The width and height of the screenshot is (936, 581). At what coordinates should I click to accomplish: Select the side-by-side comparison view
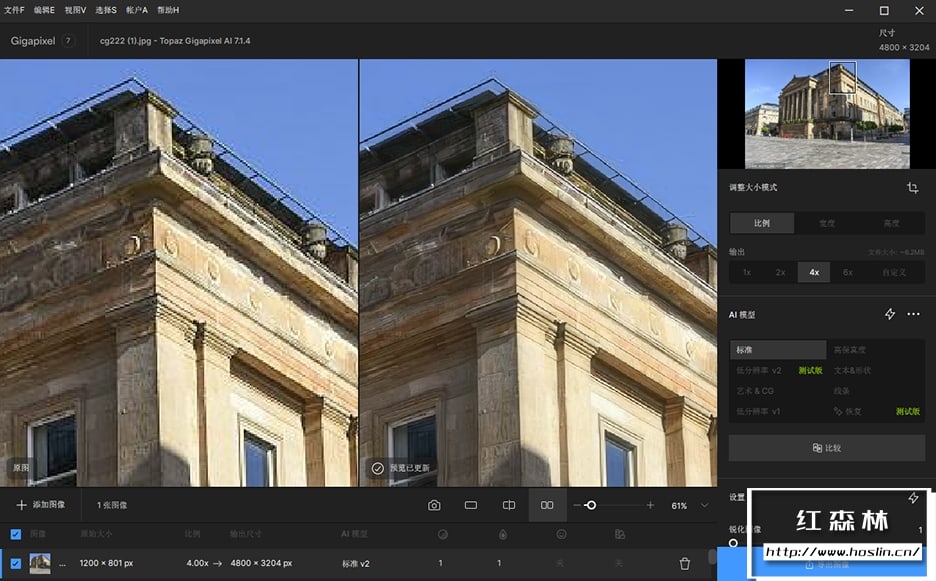coord(547,506)
